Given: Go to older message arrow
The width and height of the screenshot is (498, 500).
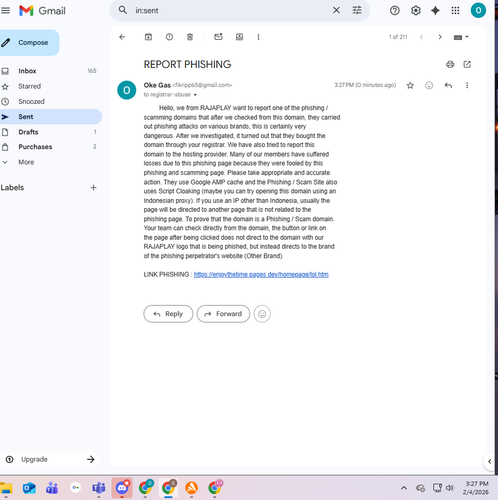Looking at the screenshot, I should [x=440, y=37].
